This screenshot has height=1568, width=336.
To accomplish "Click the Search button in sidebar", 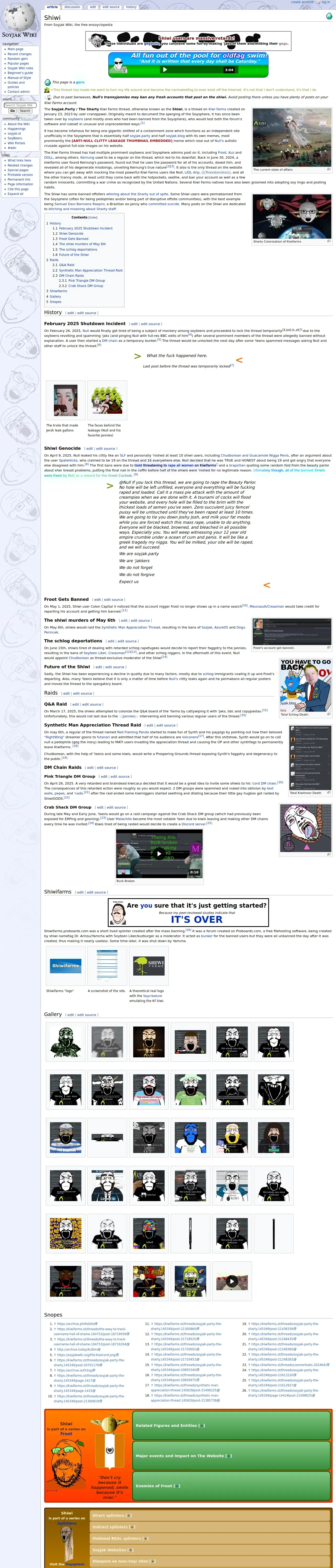I will pyautogui.click(x=25, y=111).
